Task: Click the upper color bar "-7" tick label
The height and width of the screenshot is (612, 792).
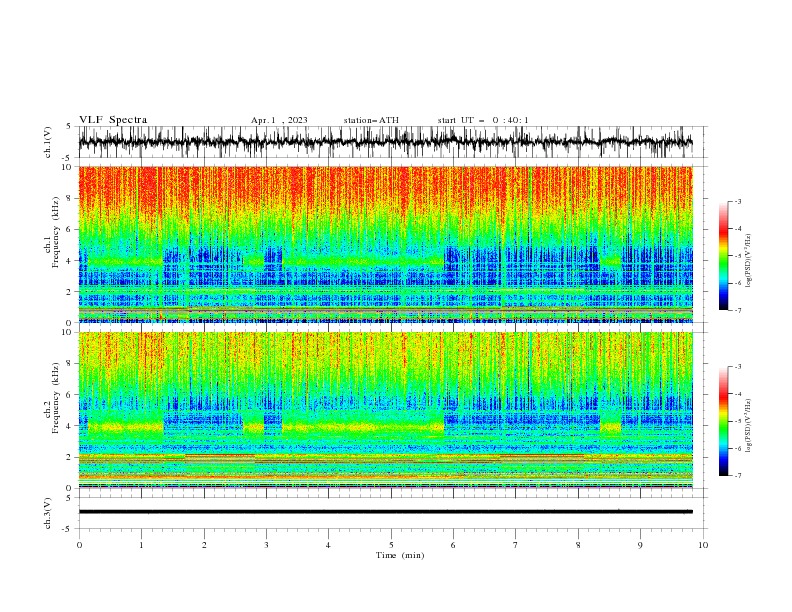Action: (x=737, y=310)
